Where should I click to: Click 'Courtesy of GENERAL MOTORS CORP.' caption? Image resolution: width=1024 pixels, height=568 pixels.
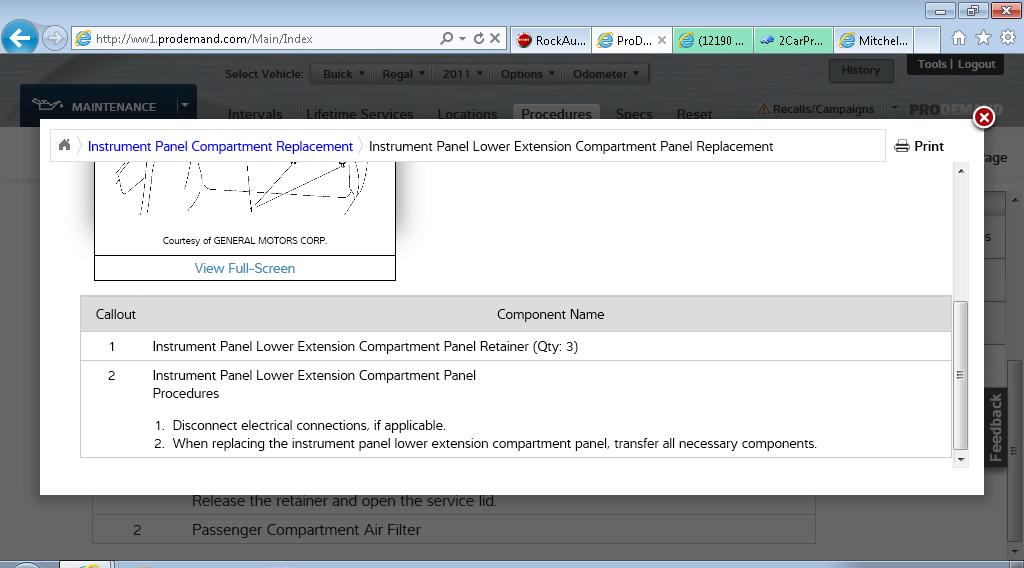point(245,240)
